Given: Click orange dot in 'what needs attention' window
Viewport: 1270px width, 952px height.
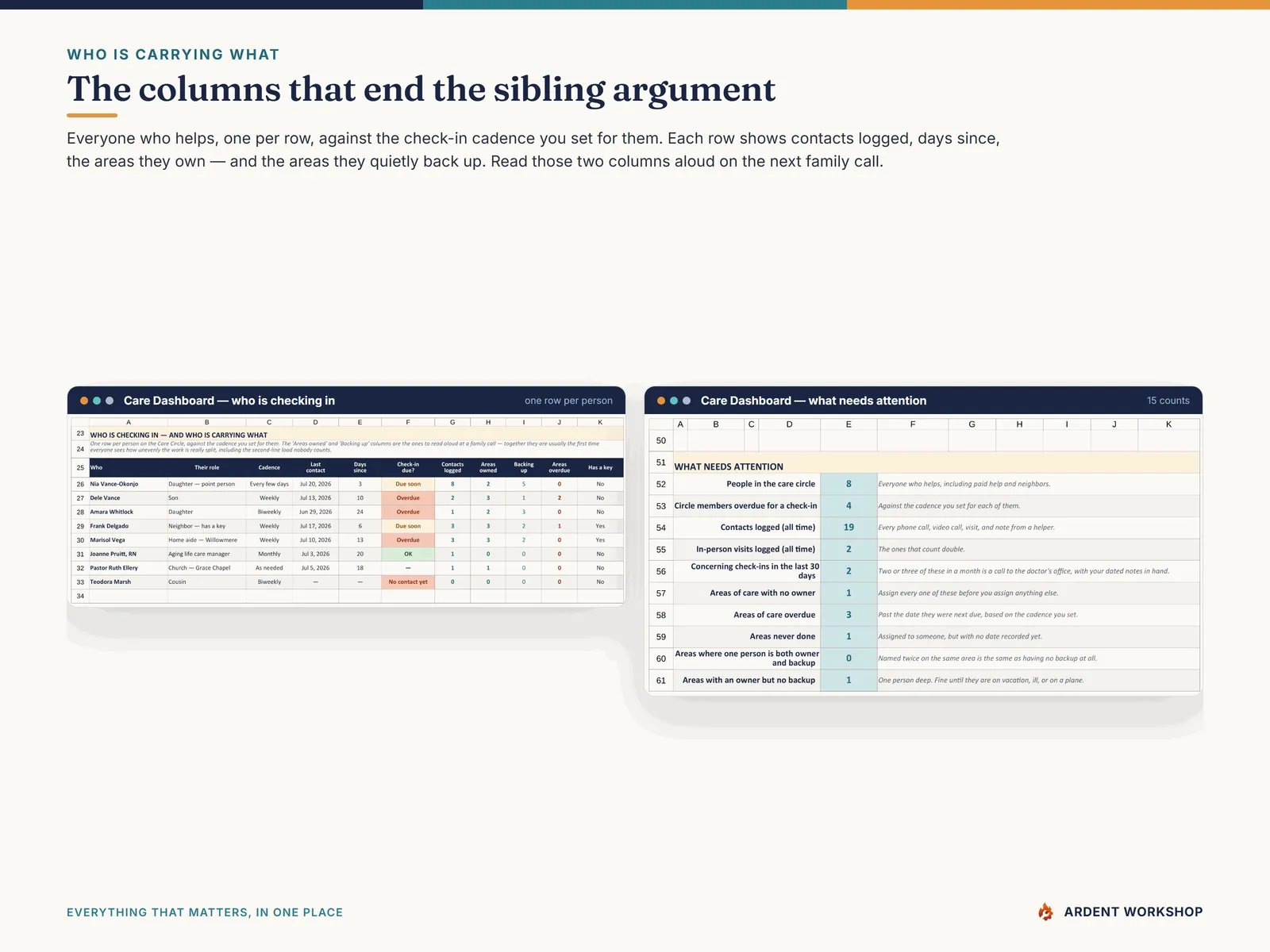Looking at the screenshot, I should pyautogui.click(x=661, y=401).
